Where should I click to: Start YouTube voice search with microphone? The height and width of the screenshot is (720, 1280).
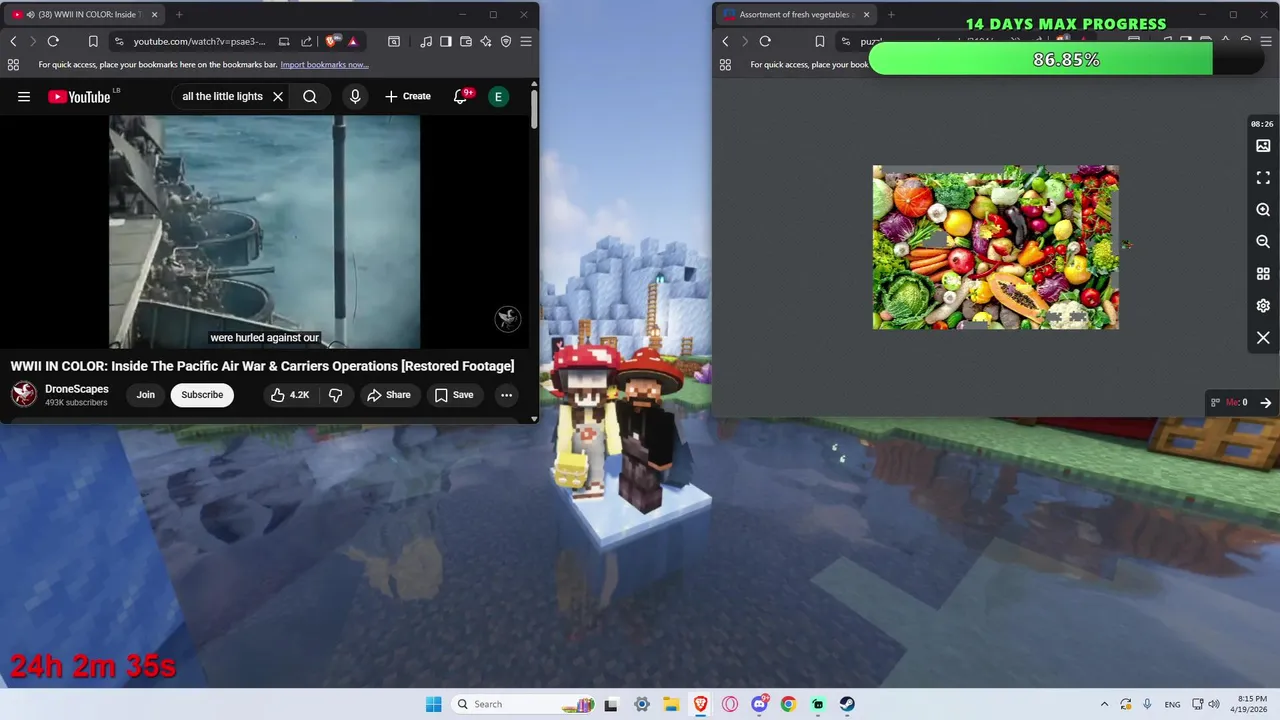355,97
